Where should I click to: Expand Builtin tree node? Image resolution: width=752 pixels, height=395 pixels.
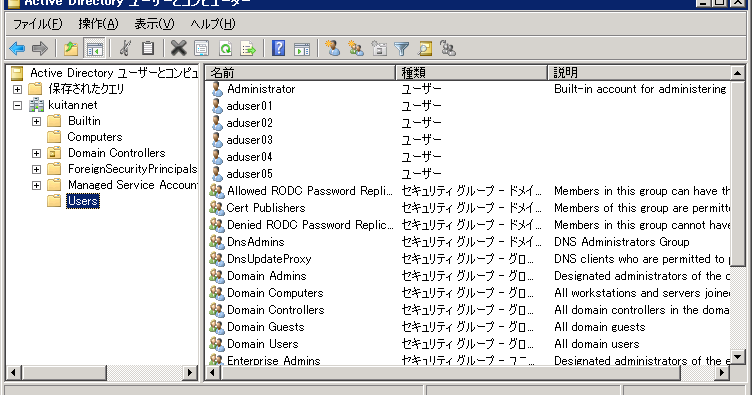(x=36, y=121)
